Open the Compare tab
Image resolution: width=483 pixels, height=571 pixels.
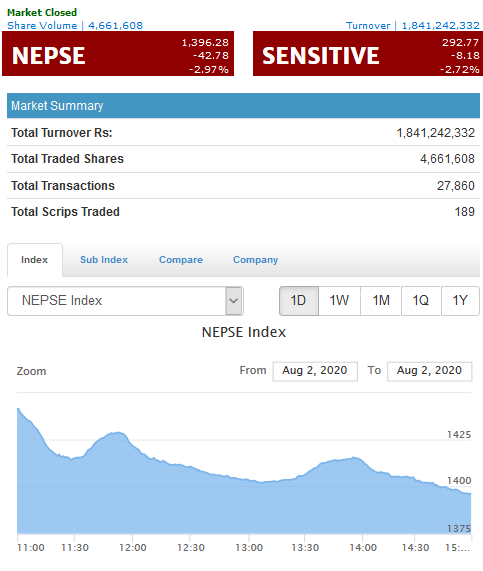(x=181, y=260)
